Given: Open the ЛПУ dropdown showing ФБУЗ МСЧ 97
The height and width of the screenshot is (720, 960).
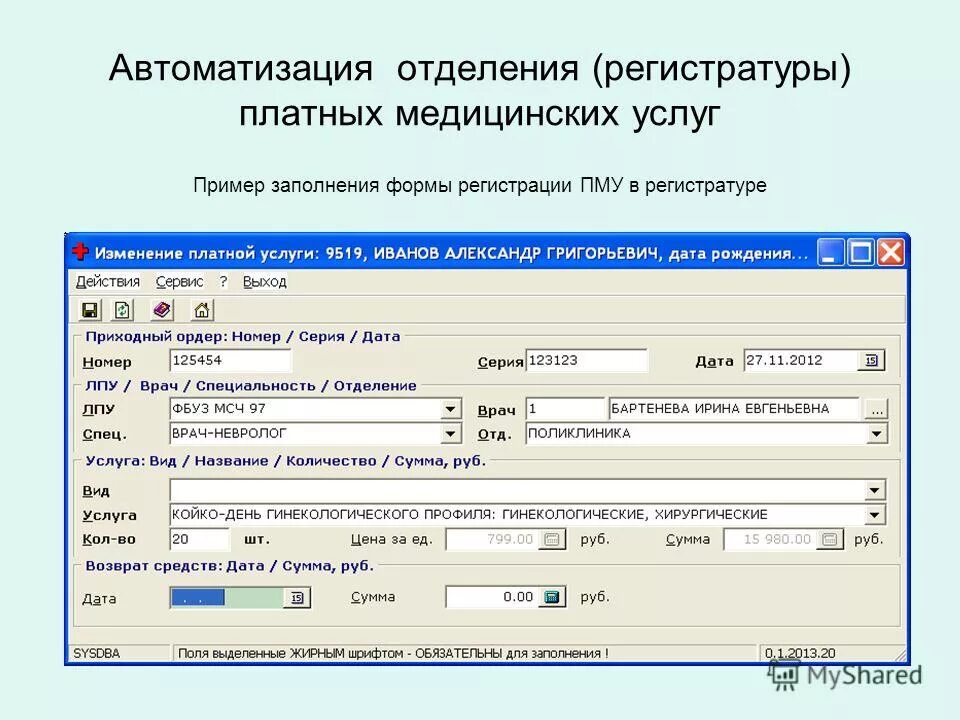Looking at the screenshot, I should (450, 408).
